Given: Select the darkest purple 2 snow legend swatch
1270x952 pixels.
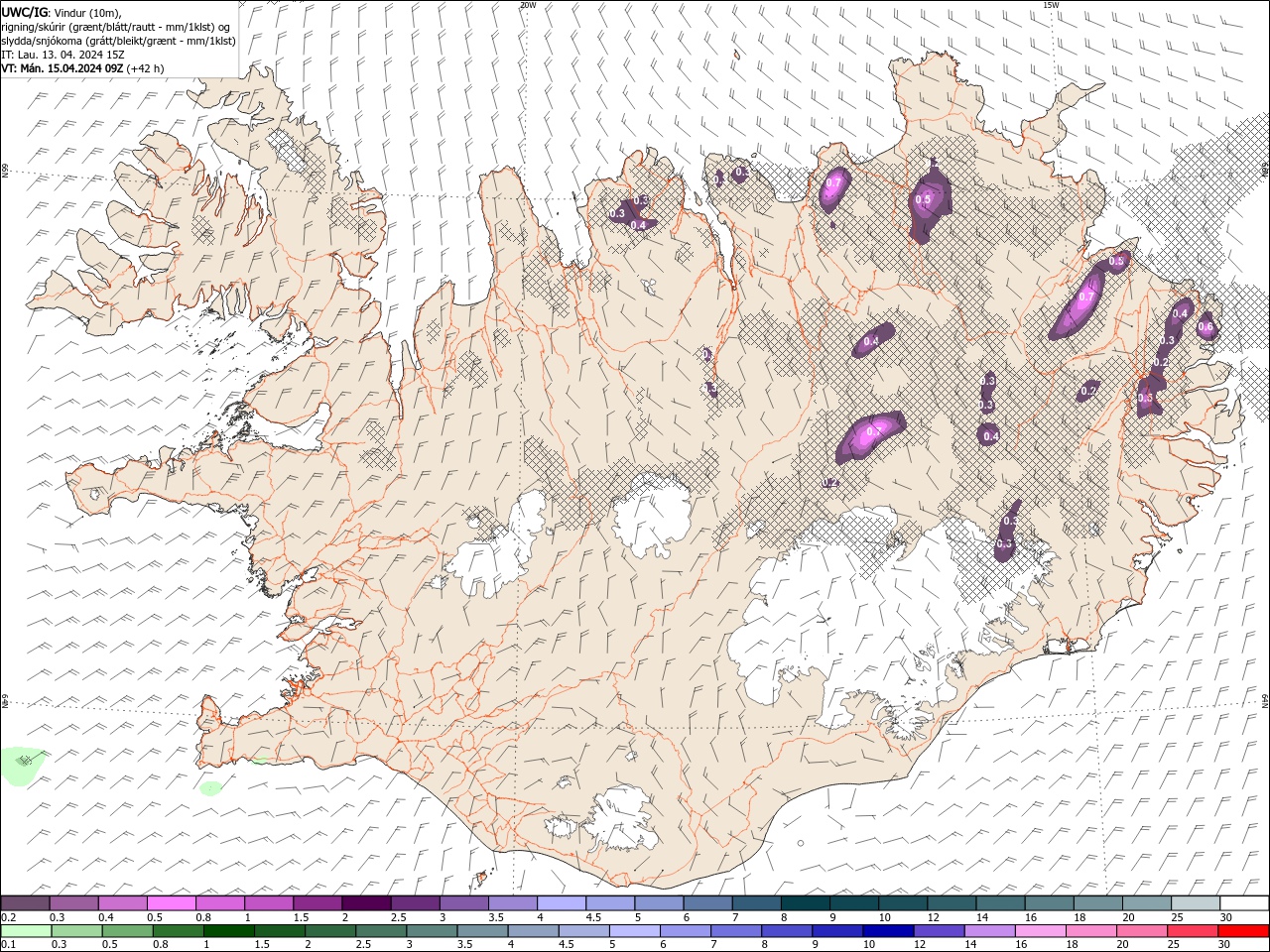Looking at the screenshot, I should [366, 903].
